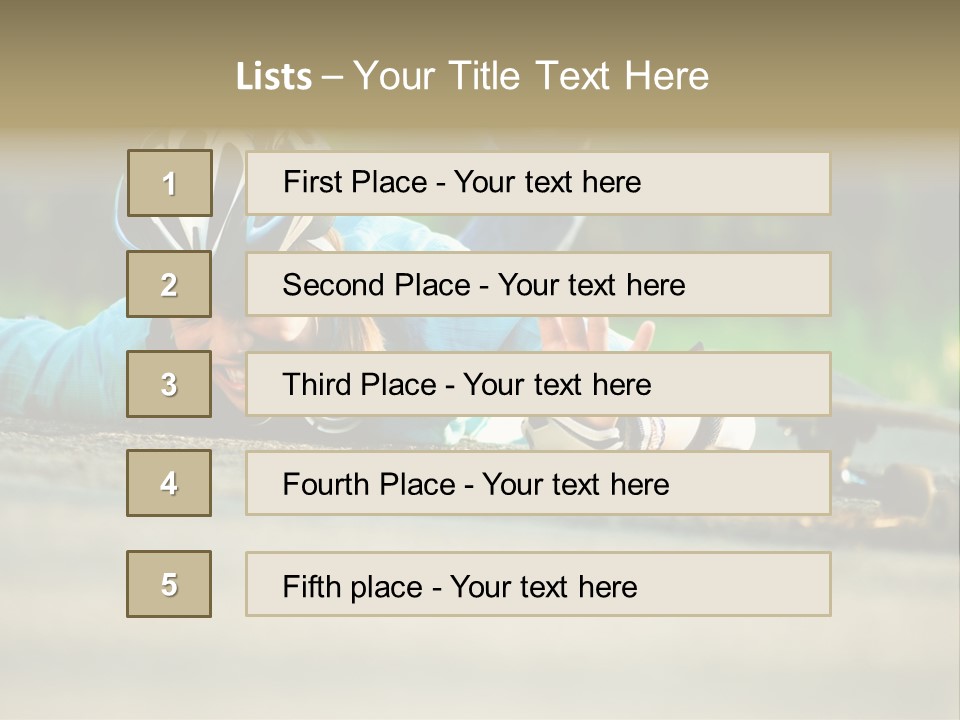Select the Fourth Place text box
Screen dimensions: 960x720
pyautogui.click(x=538, y=483)
